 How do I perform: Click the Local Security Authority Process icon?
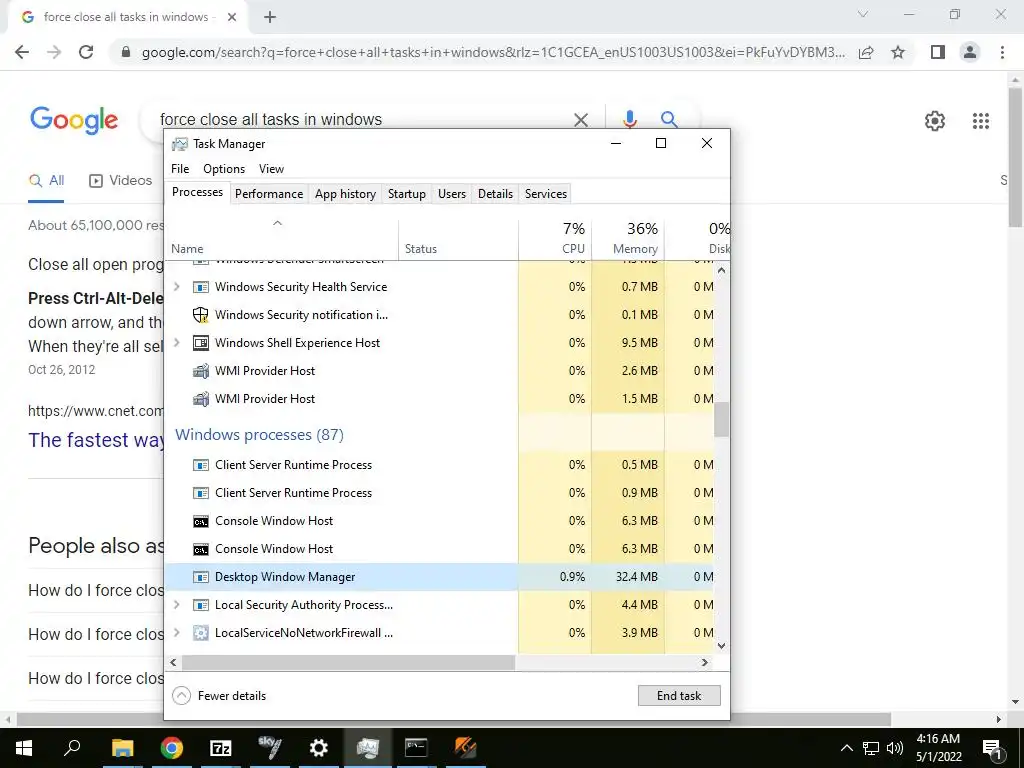coord(200,605)
